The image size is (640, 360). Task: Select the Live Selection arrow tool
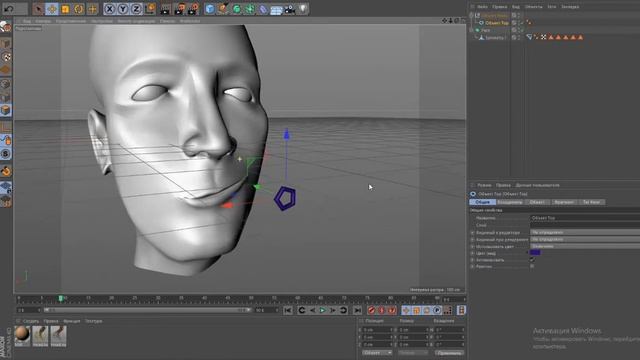(x=38, y=9)
